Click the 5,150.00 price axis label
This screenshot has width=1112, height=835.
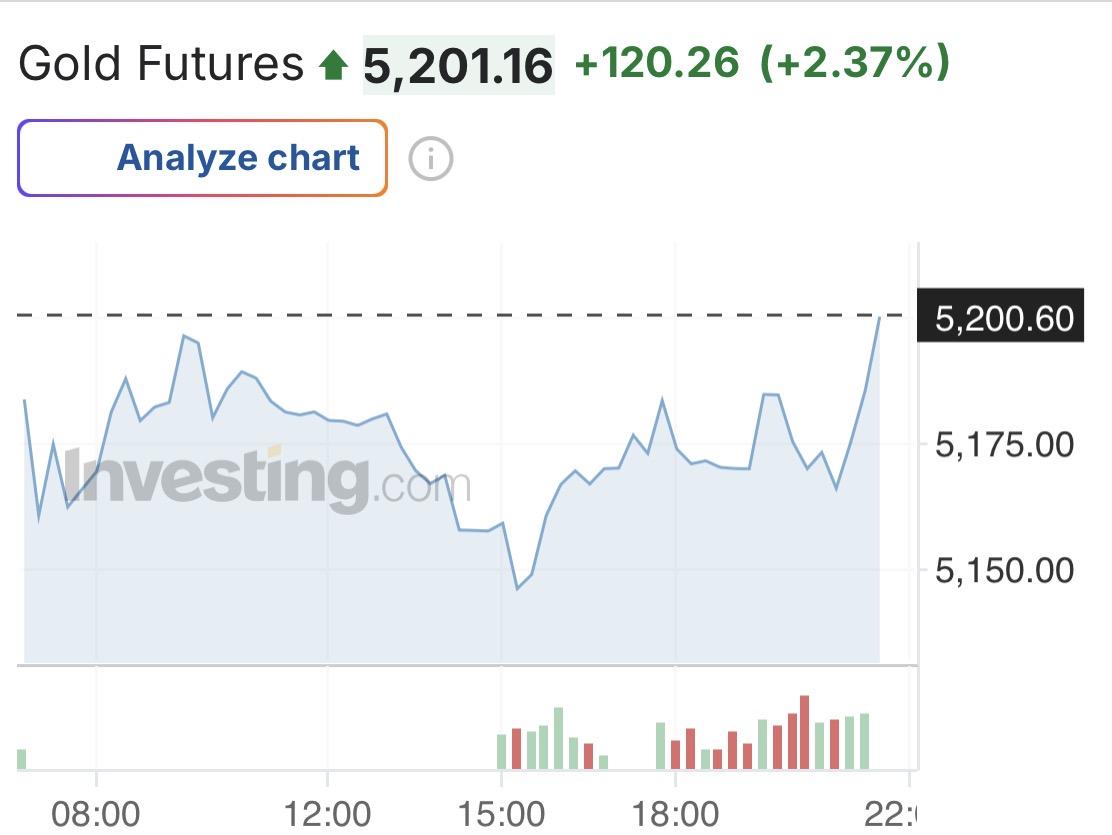click(1004, 571)
